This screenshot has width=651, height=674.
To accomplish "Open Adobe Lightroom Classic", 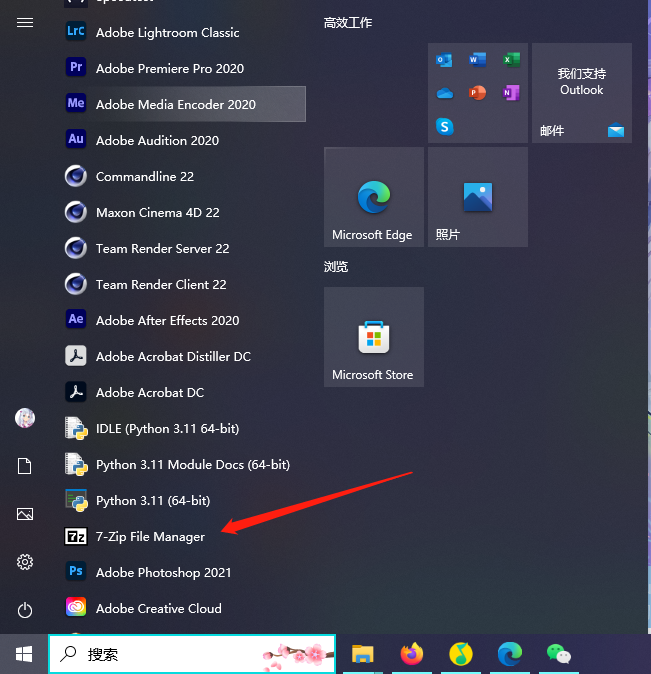I will coord(167,33).
